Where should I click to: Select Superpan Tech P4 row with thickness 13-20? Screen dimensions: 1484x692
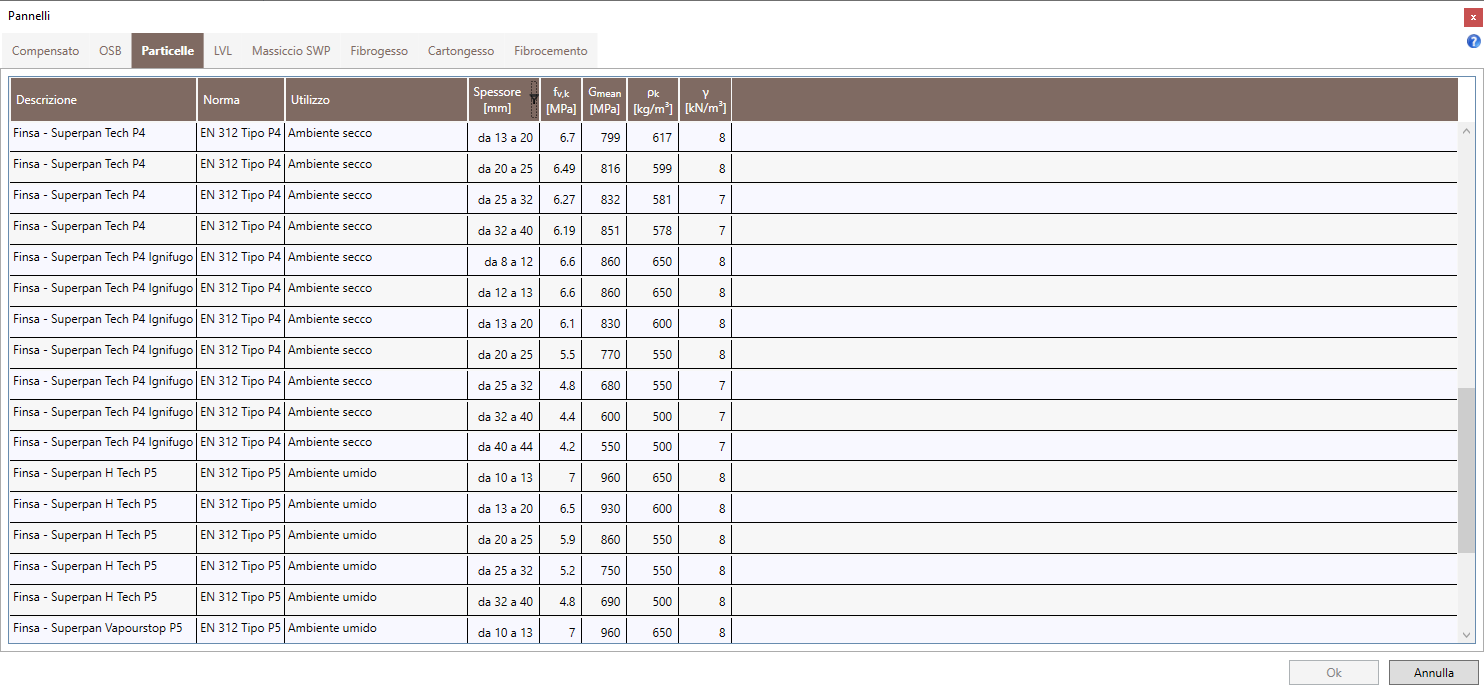[734, 137]
